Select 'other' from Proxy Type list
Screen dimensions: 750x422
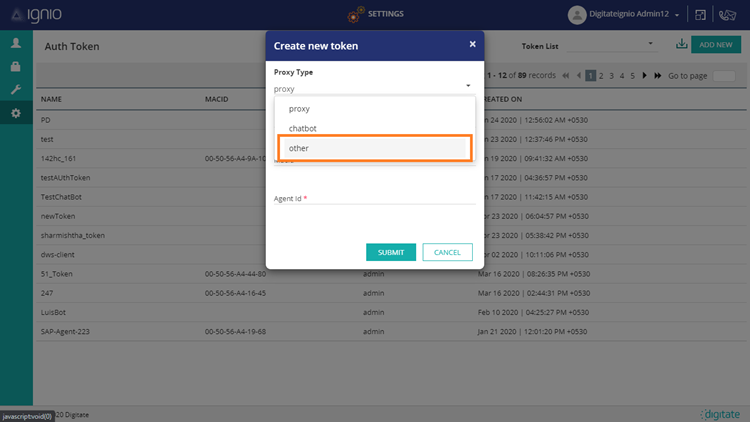tap(374, 148)
